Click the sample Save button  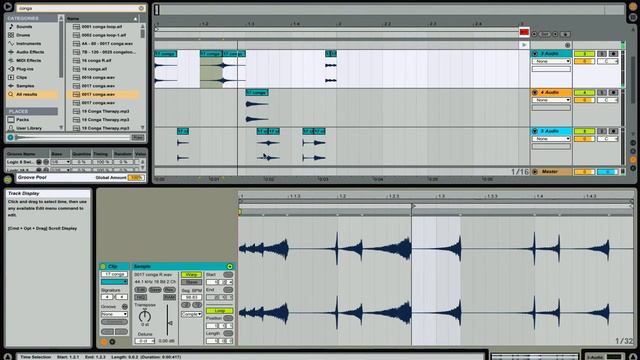[155, 290]
